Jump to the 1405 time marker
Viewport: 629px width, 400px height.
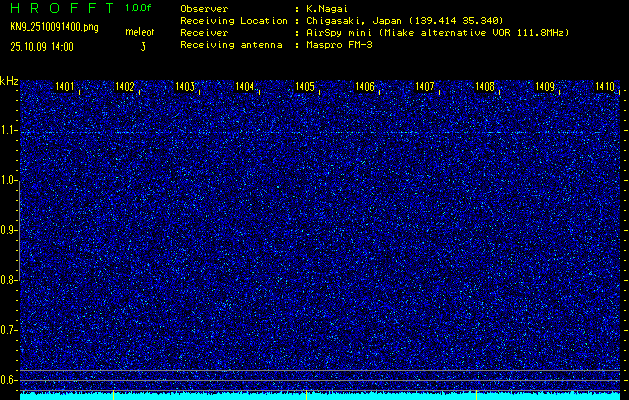[305, 88]
